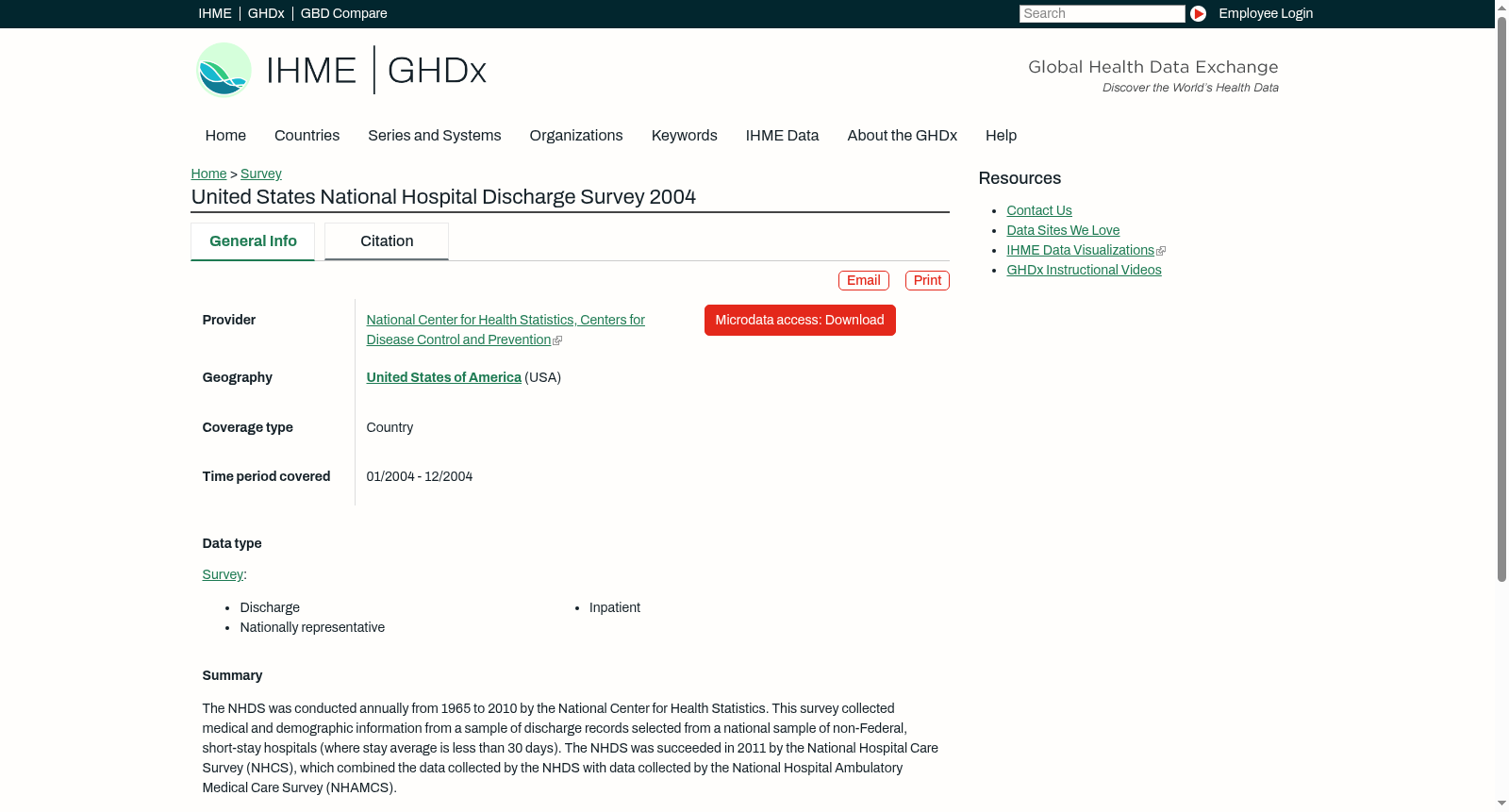Open GHDx Instructional Videos link
Viewport: 1509px width, 812px height.
pos(1084,270)
